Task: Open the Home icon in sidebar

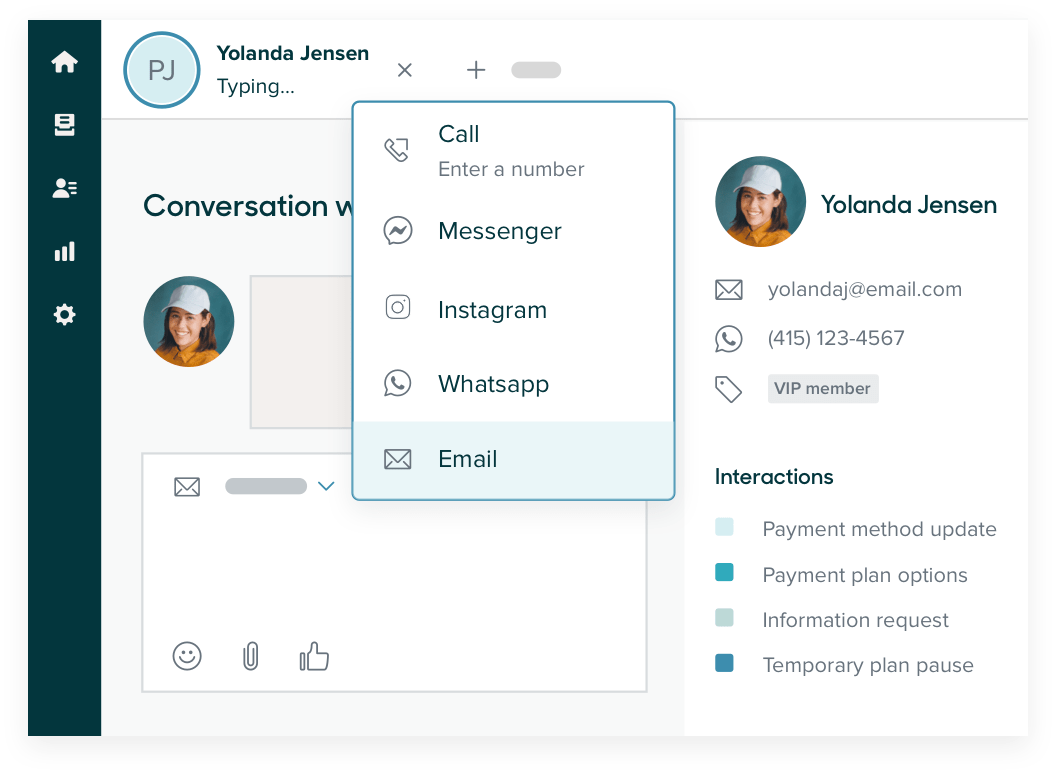Action: pyautogui.click(x=65, y=62)
